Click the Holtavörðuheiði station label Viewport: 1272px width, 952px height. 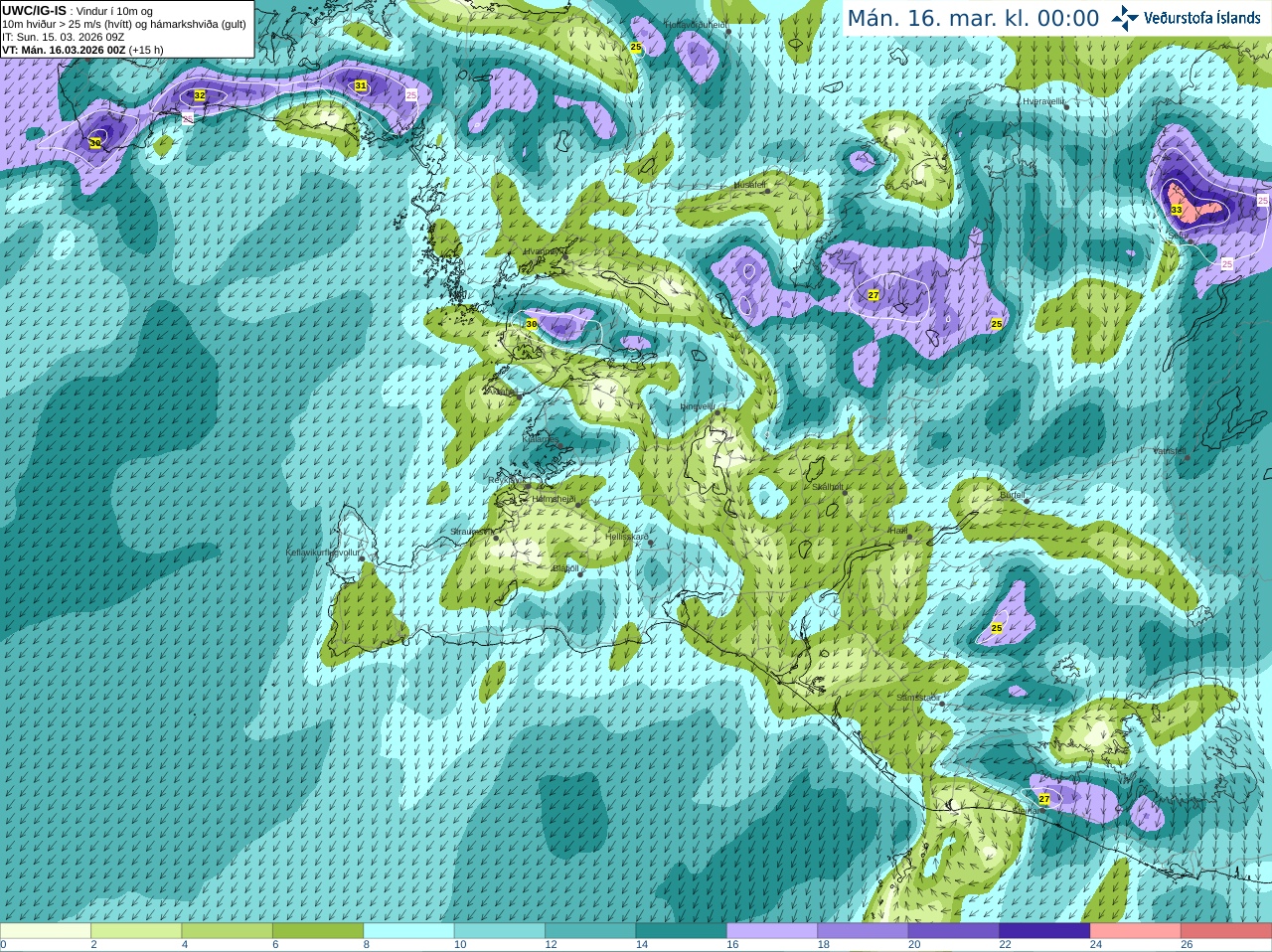click(x=697, y=25)
